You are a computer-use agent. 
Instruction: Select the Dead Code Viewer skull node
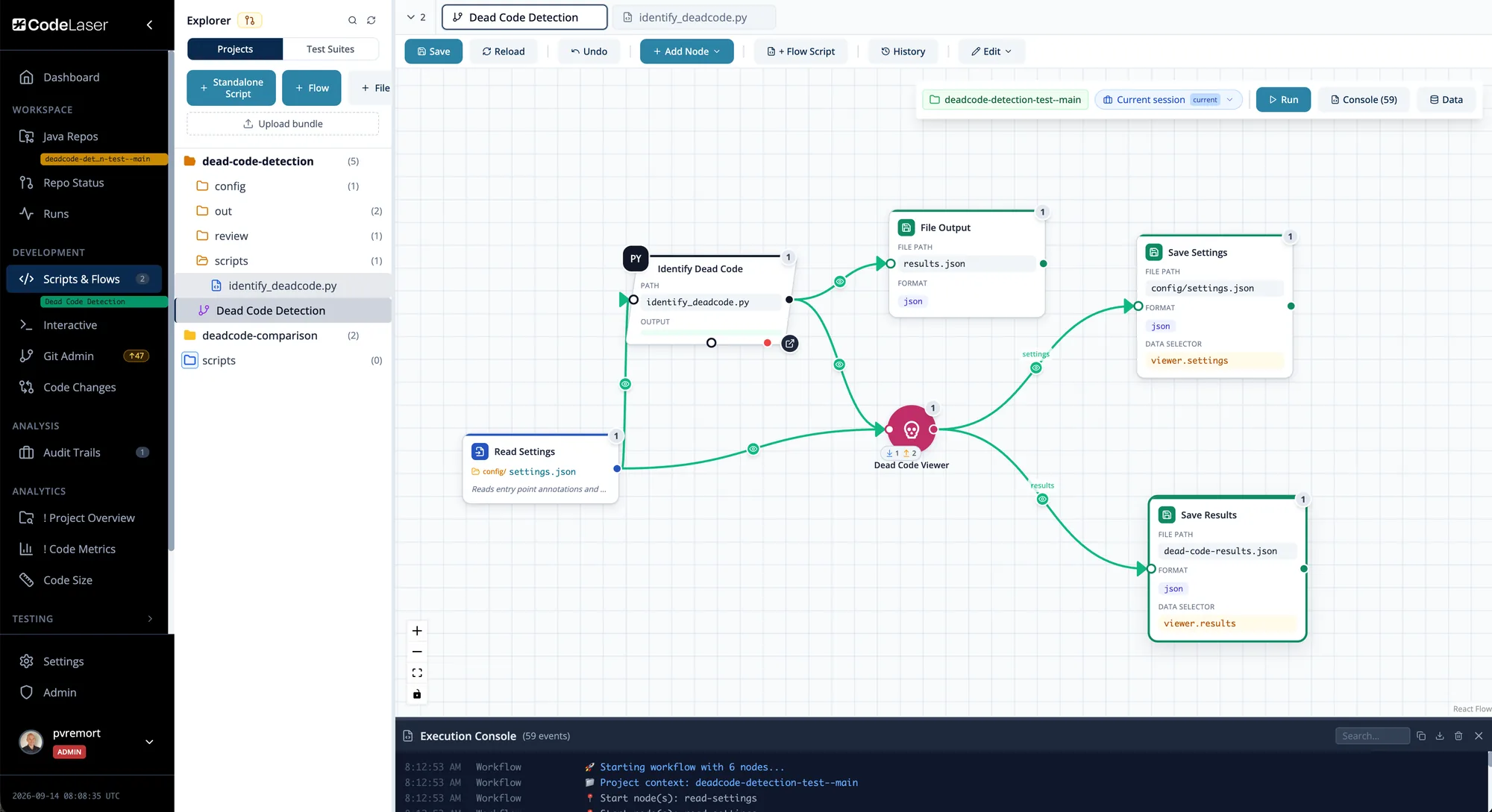tap(911, 429)
